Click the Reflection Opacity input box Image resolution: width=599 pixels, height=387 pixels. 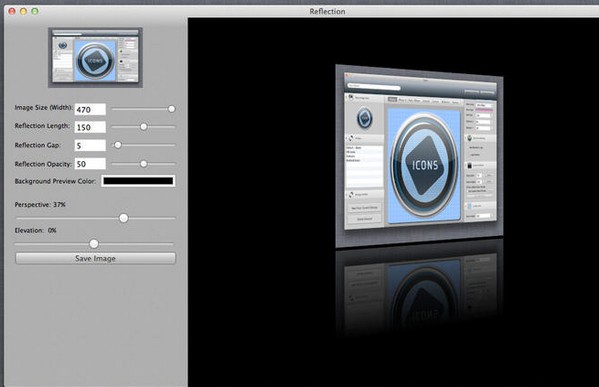(x=90, y=164)
